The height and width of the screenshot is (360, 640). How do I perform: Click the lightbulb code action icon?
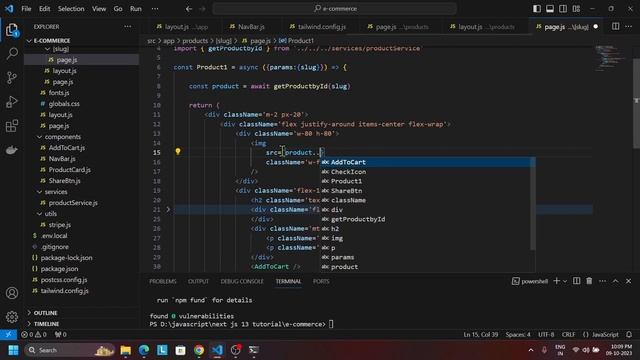178,151
